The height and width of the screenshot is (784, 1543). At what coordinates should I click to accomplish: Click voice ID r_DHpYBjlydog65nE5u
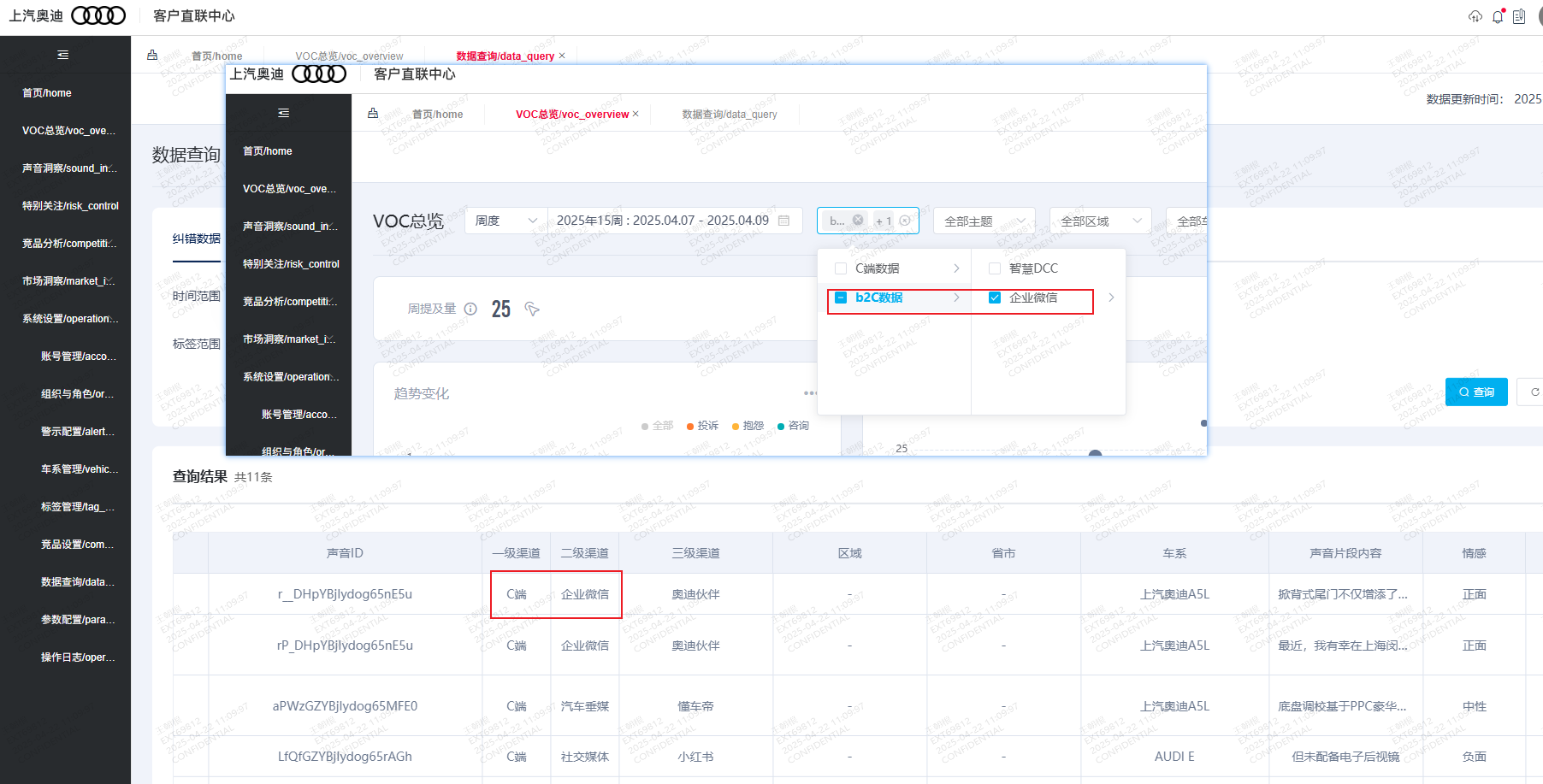345,594
